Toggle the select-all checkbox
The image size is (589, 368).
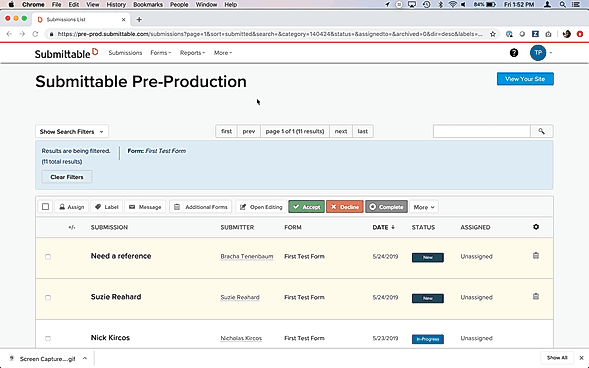click(x=45, y=207)
